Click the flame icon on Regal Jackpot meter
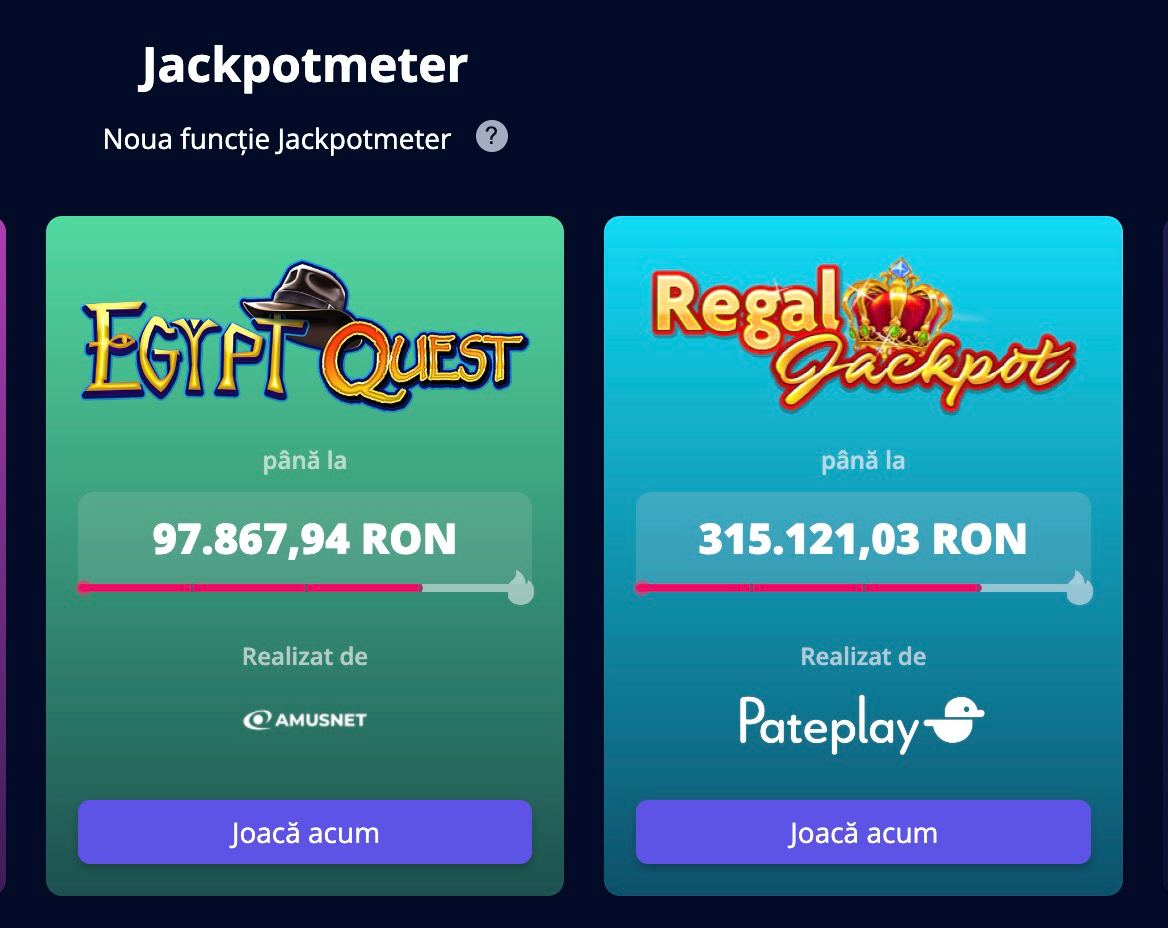The height and width of the screenshot is (928, 1168). point(1079,588)
